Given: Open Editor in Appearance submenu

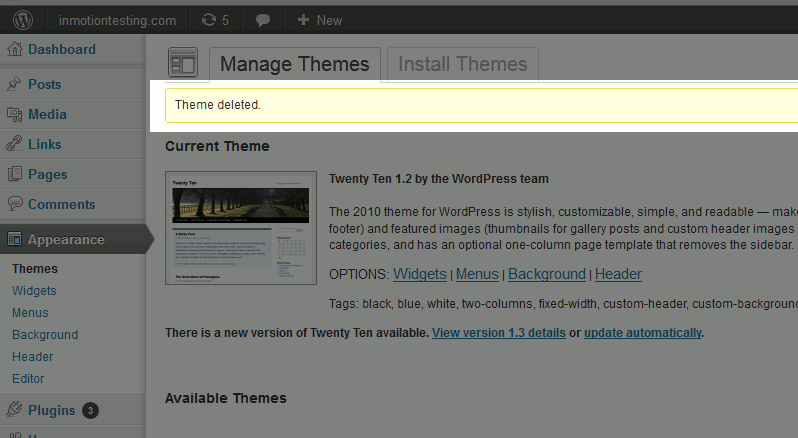Looking at the screenshot, I should [x=28, y=378].
